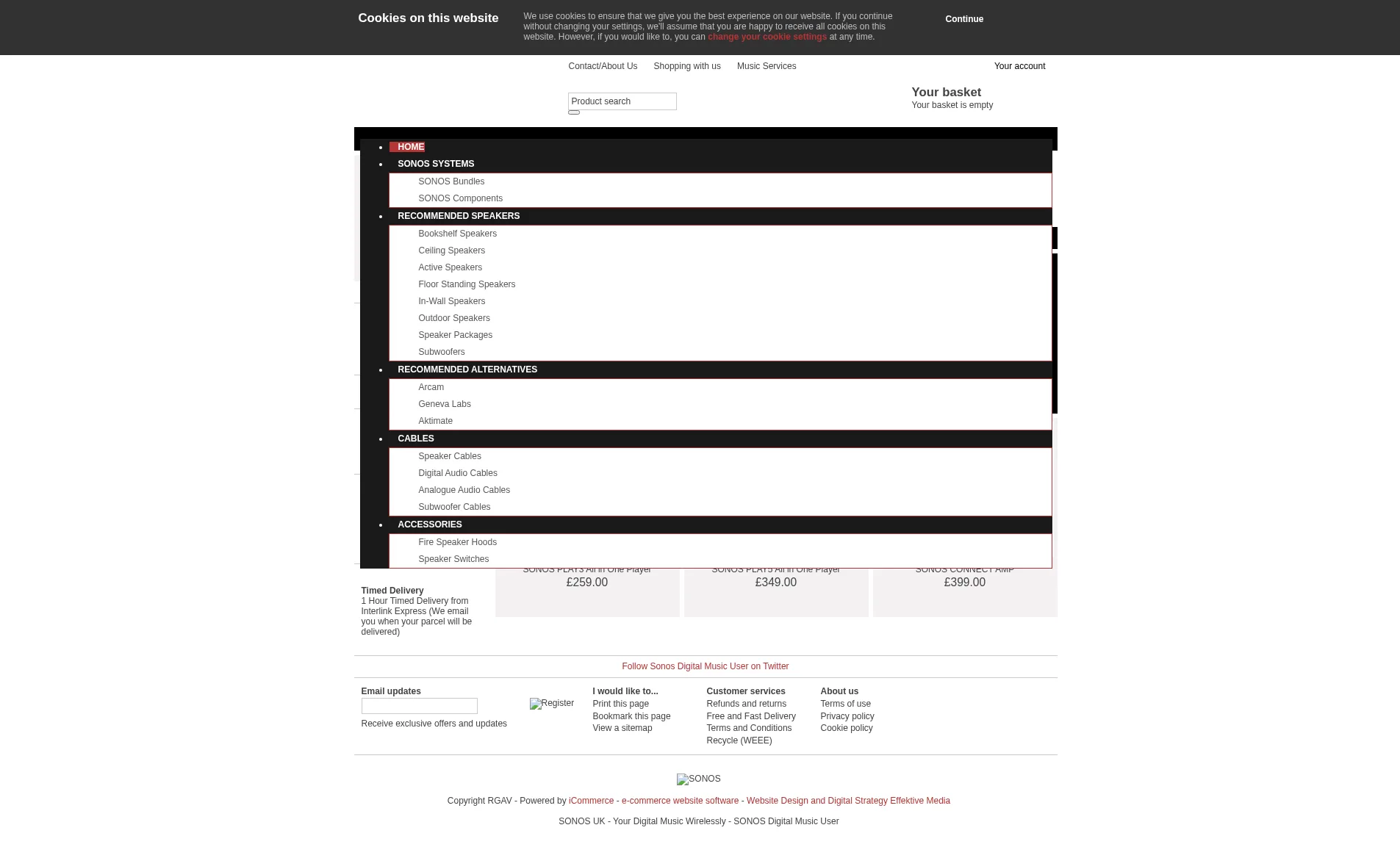Screen dimensions: 1400x847
Task: Open CABLES menu heading
Action: pyautogui.click(x=416, y=439)
